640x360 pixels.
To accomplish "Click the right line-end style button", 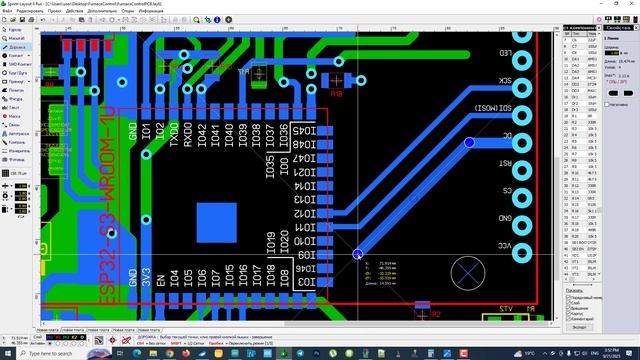I will [628, 93].
